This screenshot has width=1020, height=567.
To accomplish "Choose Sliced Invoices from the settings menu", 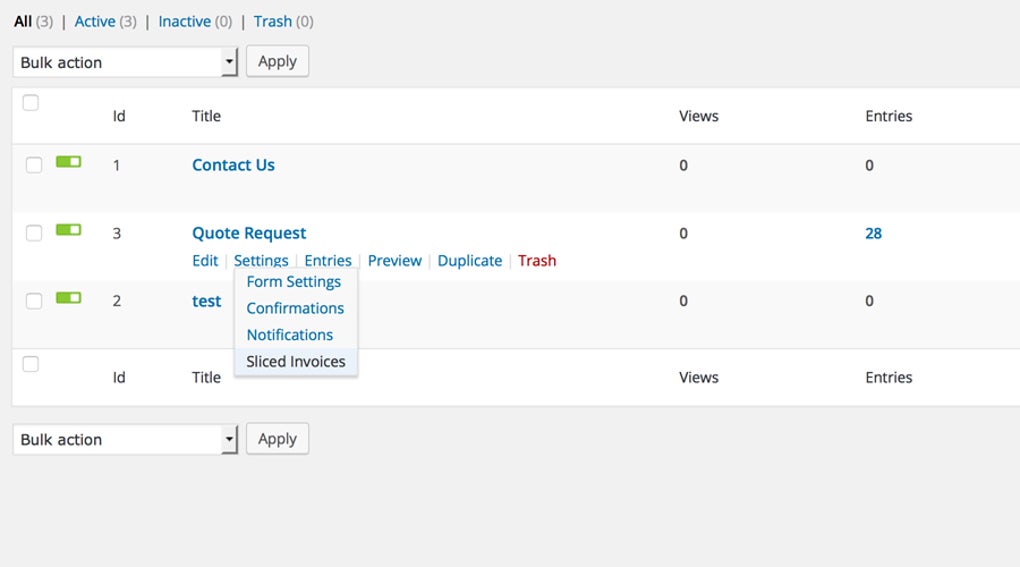I will tap(296, 362).
